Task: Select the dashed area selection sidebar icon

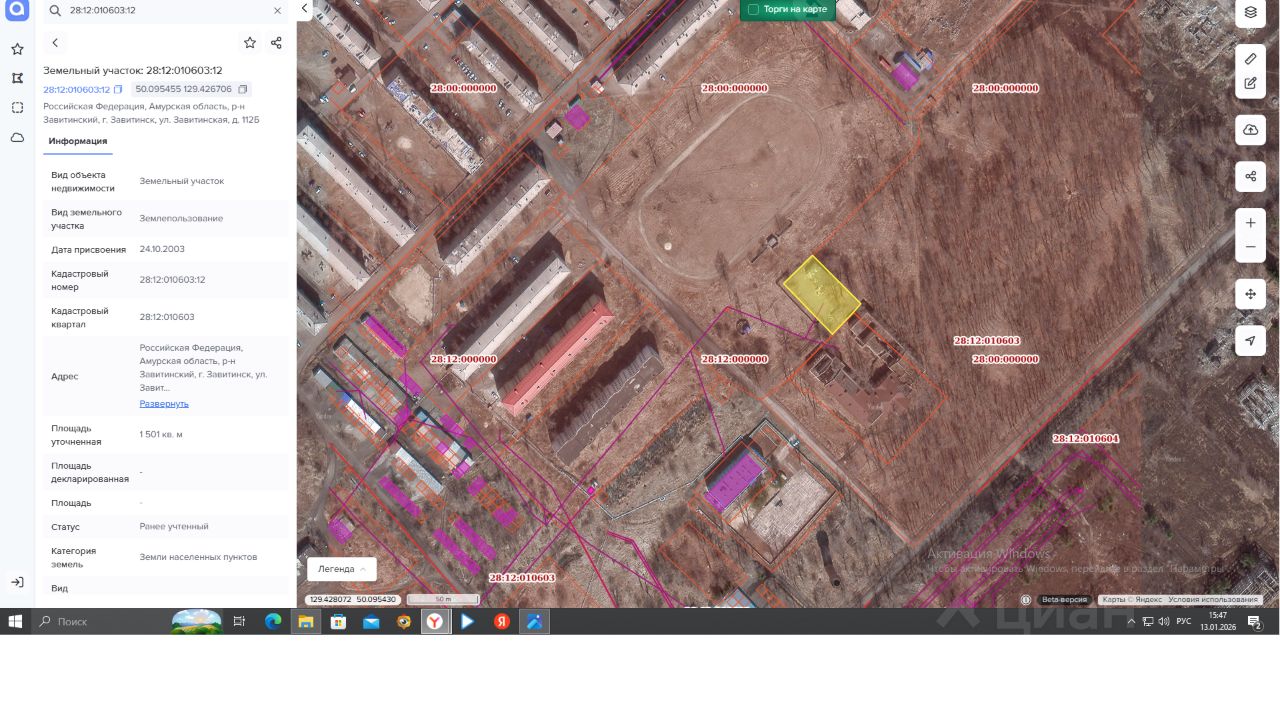Action: [x=17, y=108]
